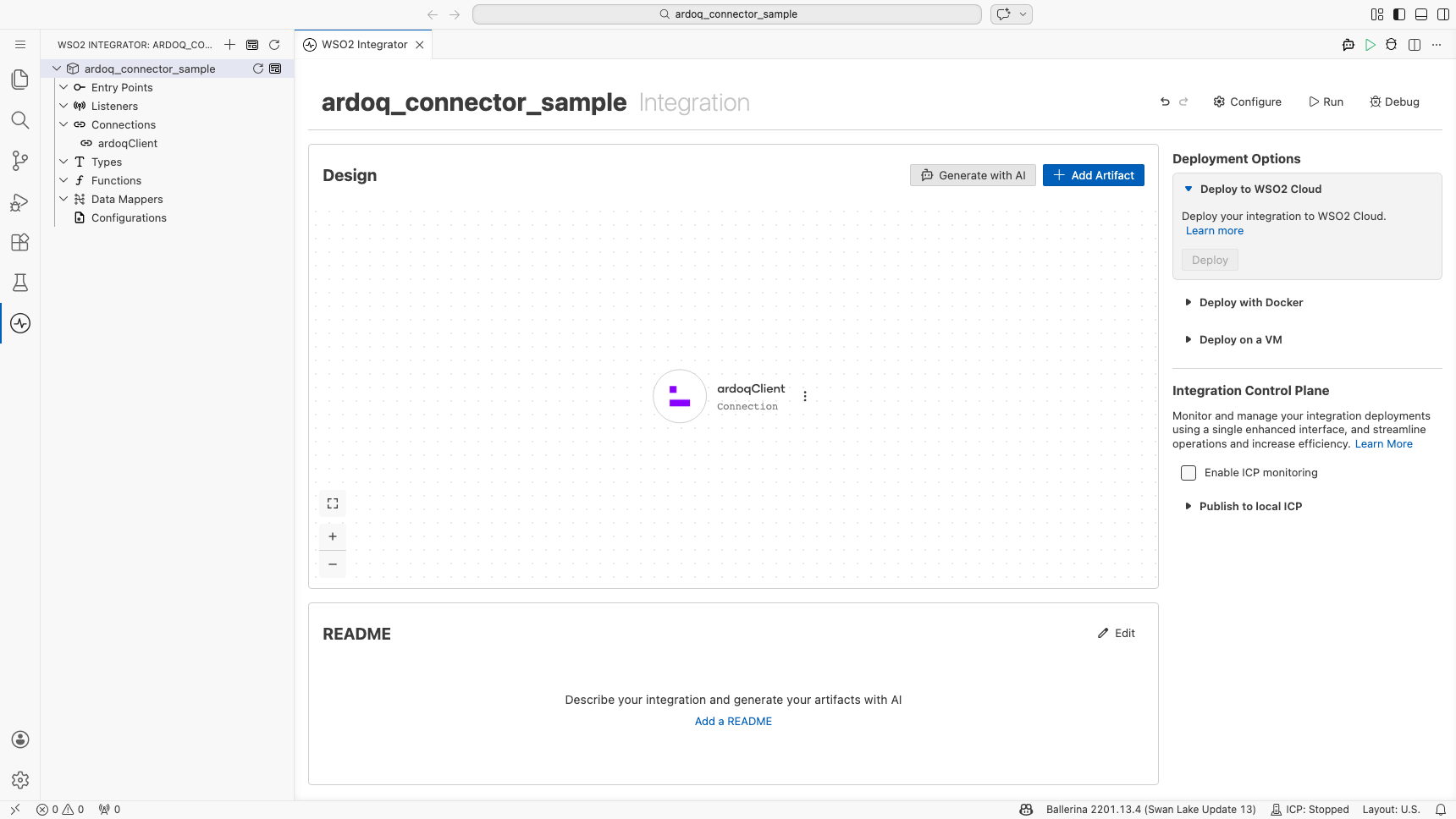Screen dimensions: 1456x819
Task: Collapse the Listeners tree node
Action: (63, 106)
